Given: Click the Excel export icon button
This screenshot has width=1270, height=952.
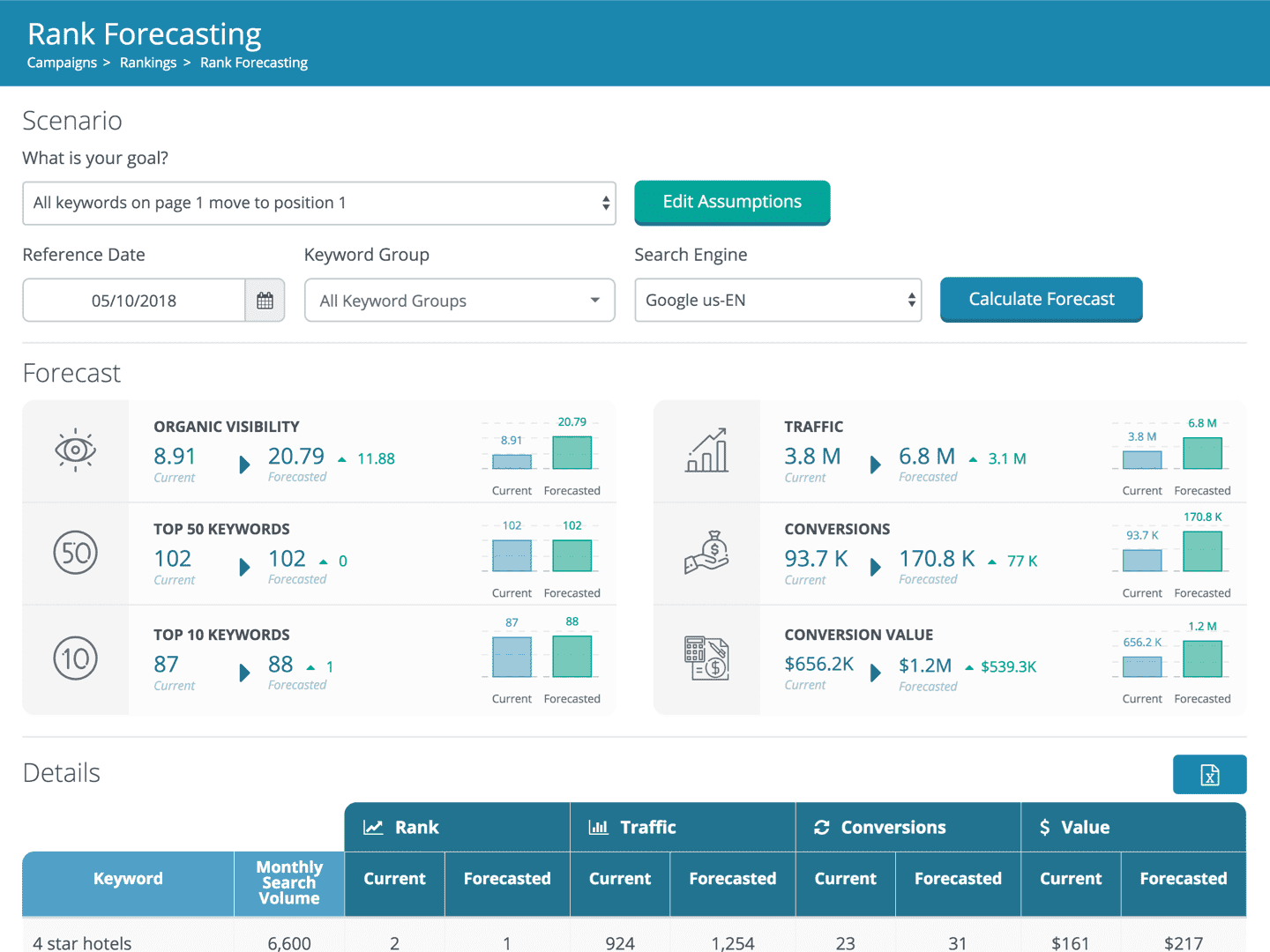Looking at the screenshot, I should 1209,775.
